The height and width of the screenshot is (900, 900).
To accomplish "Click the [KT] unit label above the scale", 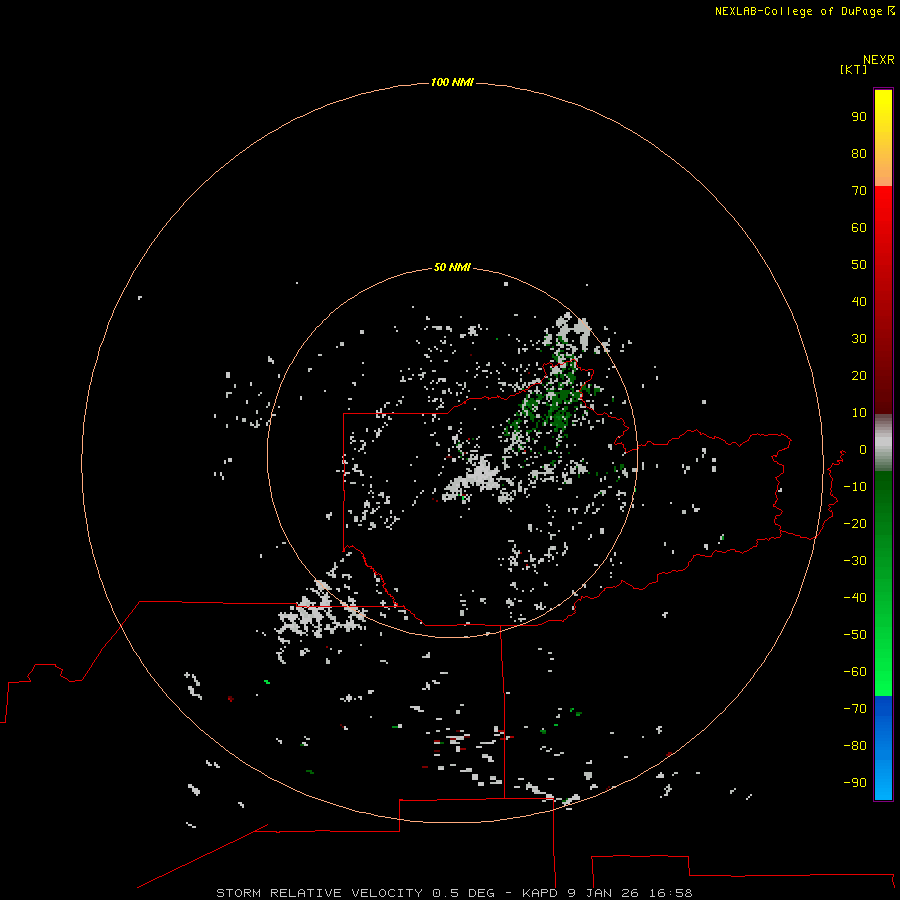I will [853, 69].
